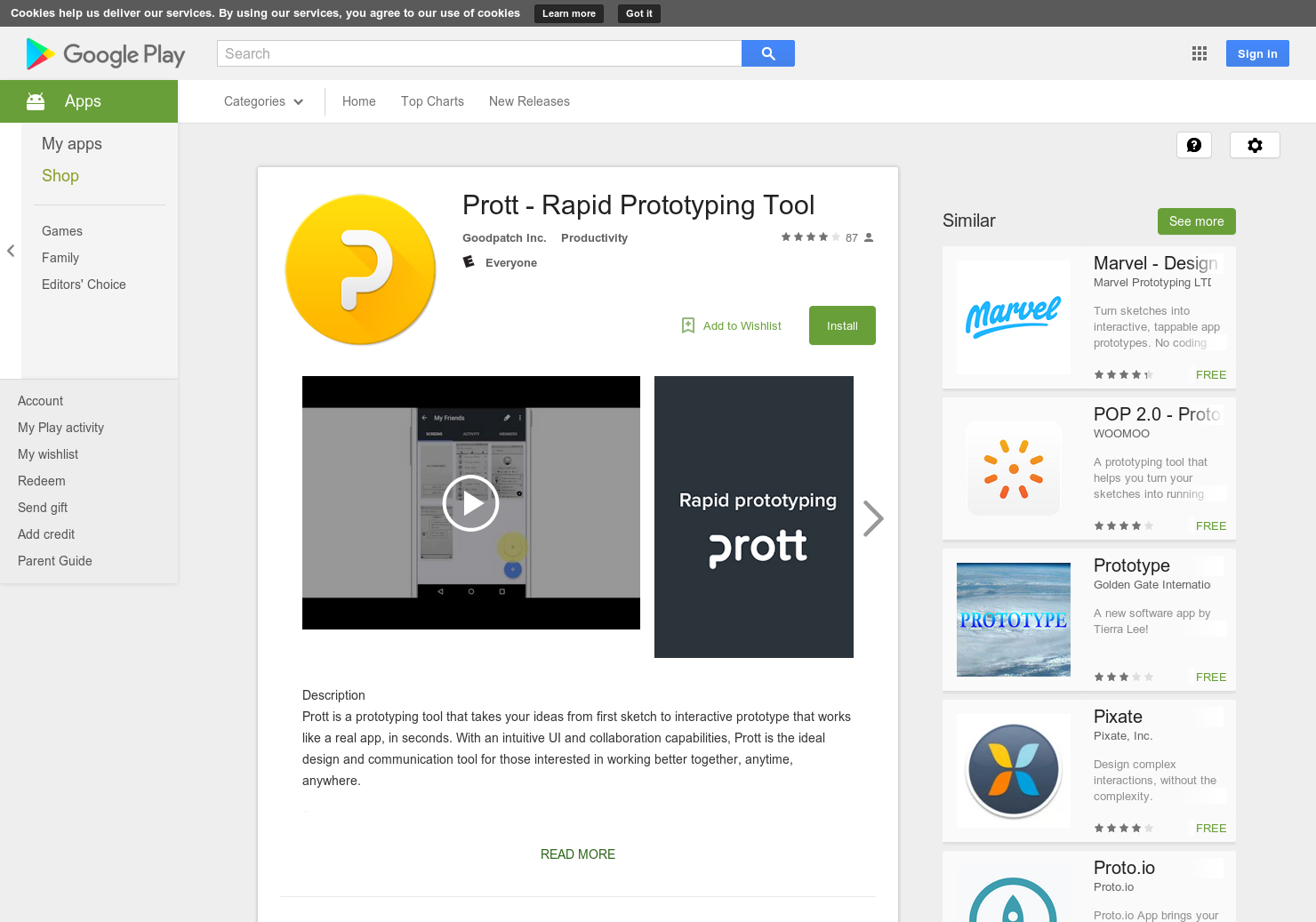Install the Prott app

click(x=841, y=325)
